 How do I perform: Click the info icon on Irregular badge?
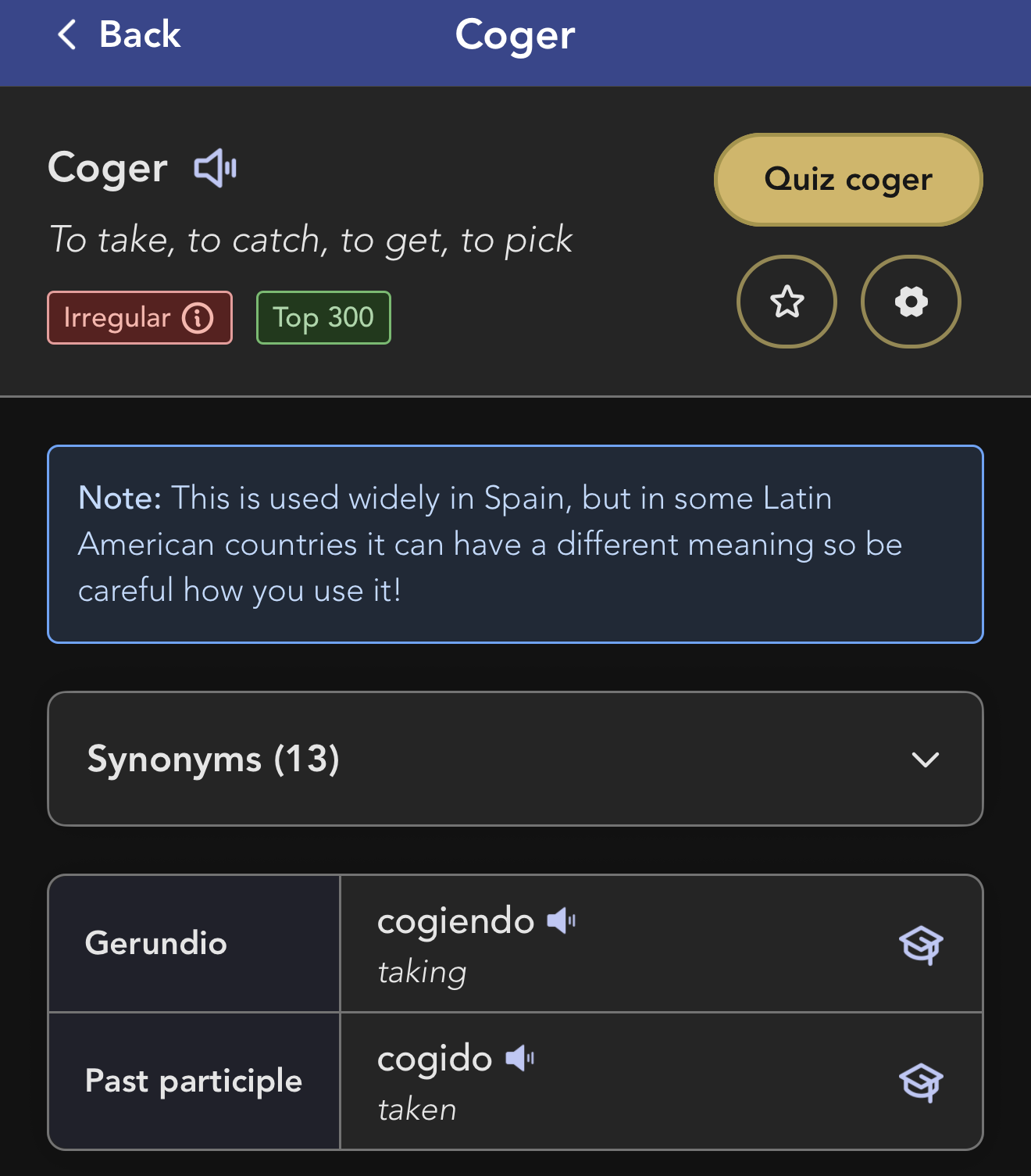(198, 318)
